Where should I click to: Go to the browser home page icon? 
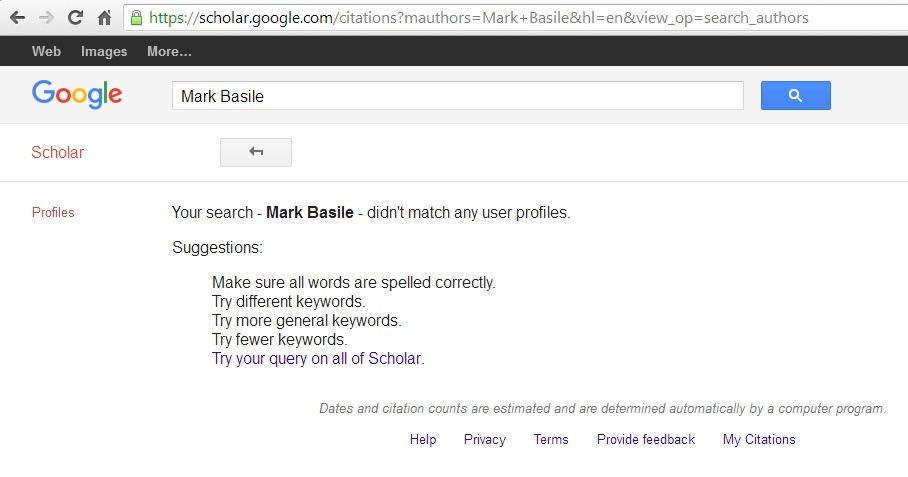click(x=104, y=17)
